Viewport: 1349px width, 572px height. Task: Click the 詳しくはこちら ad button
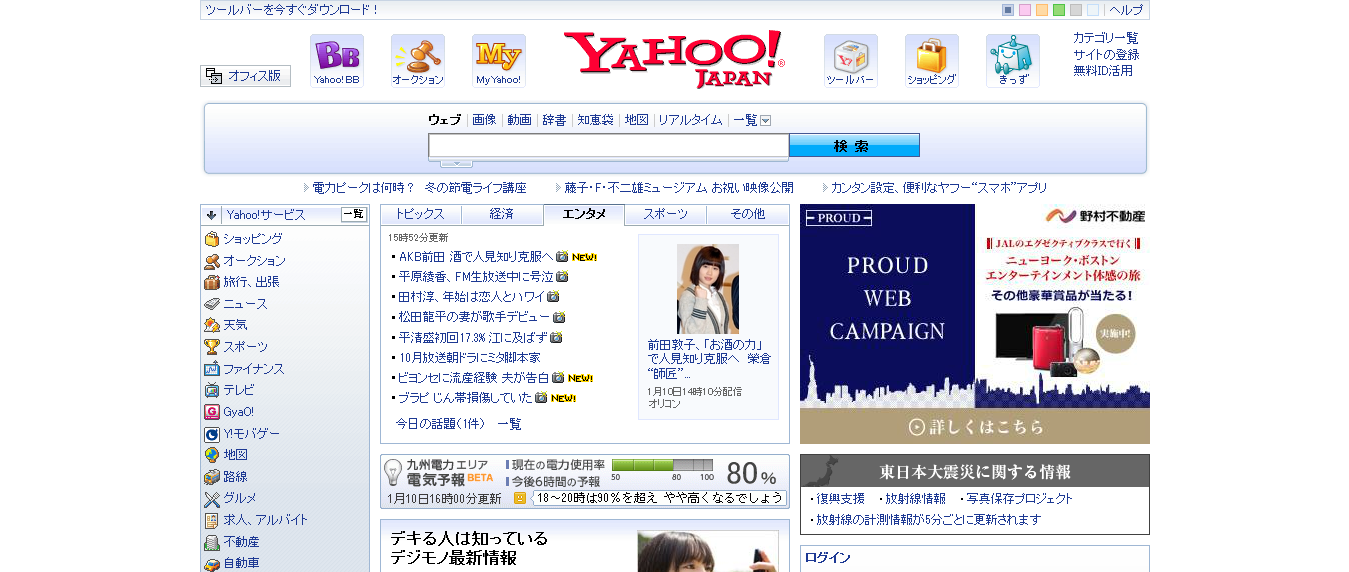975,427
